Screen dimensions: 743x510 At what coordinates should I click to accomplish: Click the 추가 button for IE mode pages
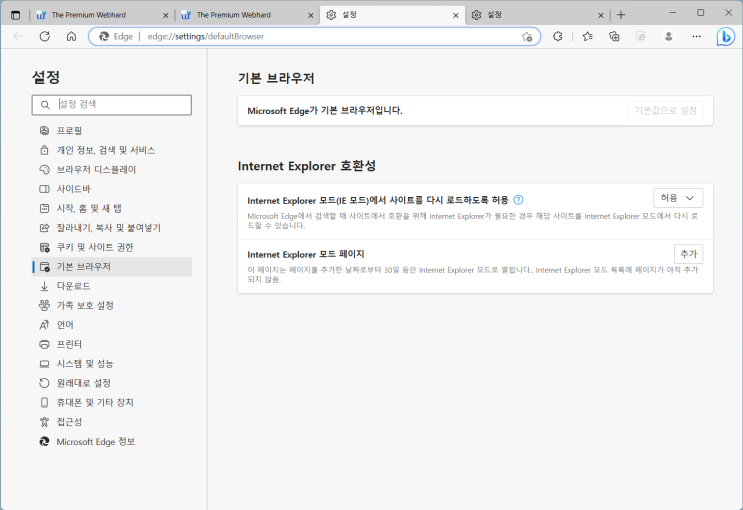pyautogui.click(x=689, y=254)
